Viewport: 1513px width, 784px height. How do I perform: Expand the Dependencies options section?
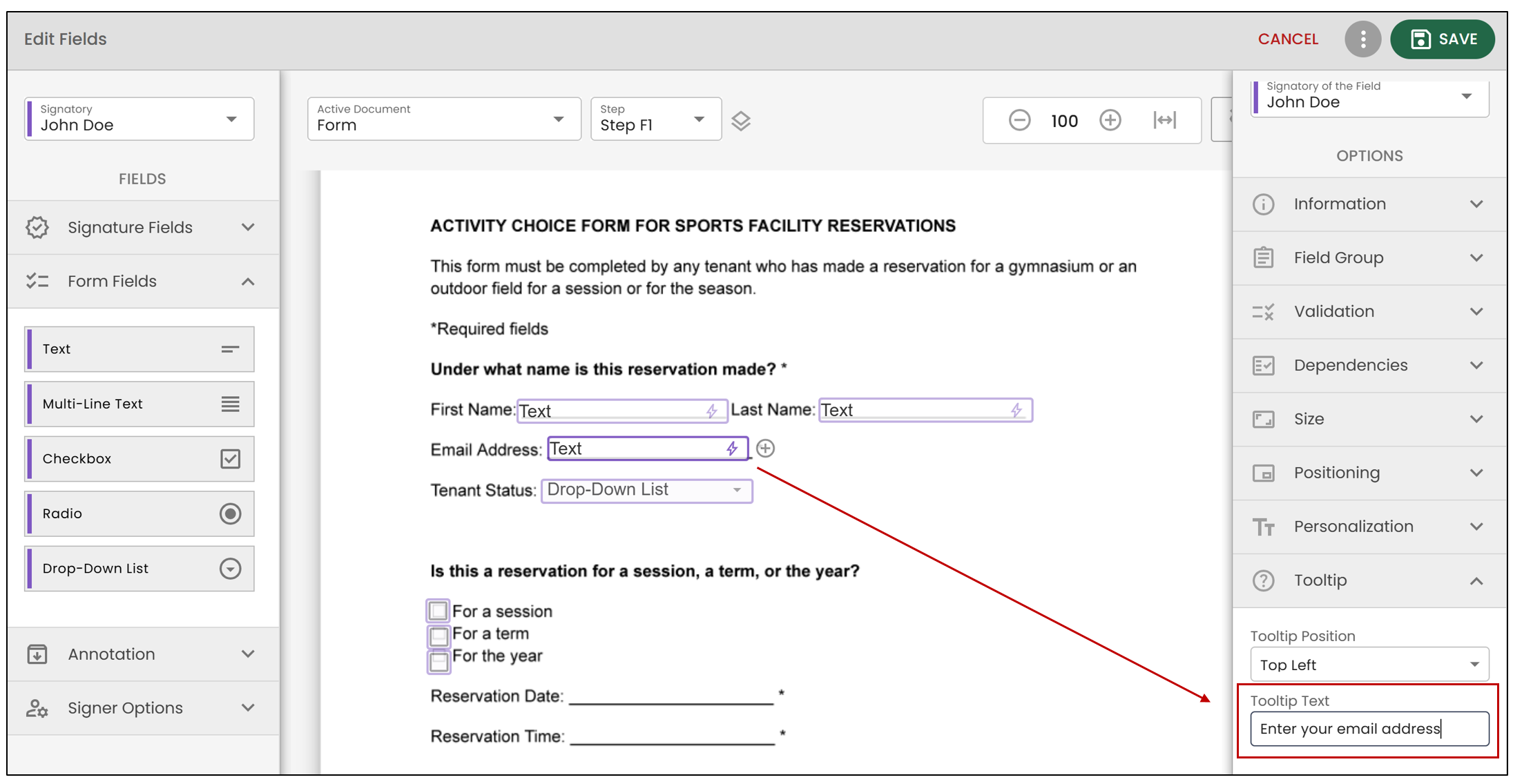1369,365
